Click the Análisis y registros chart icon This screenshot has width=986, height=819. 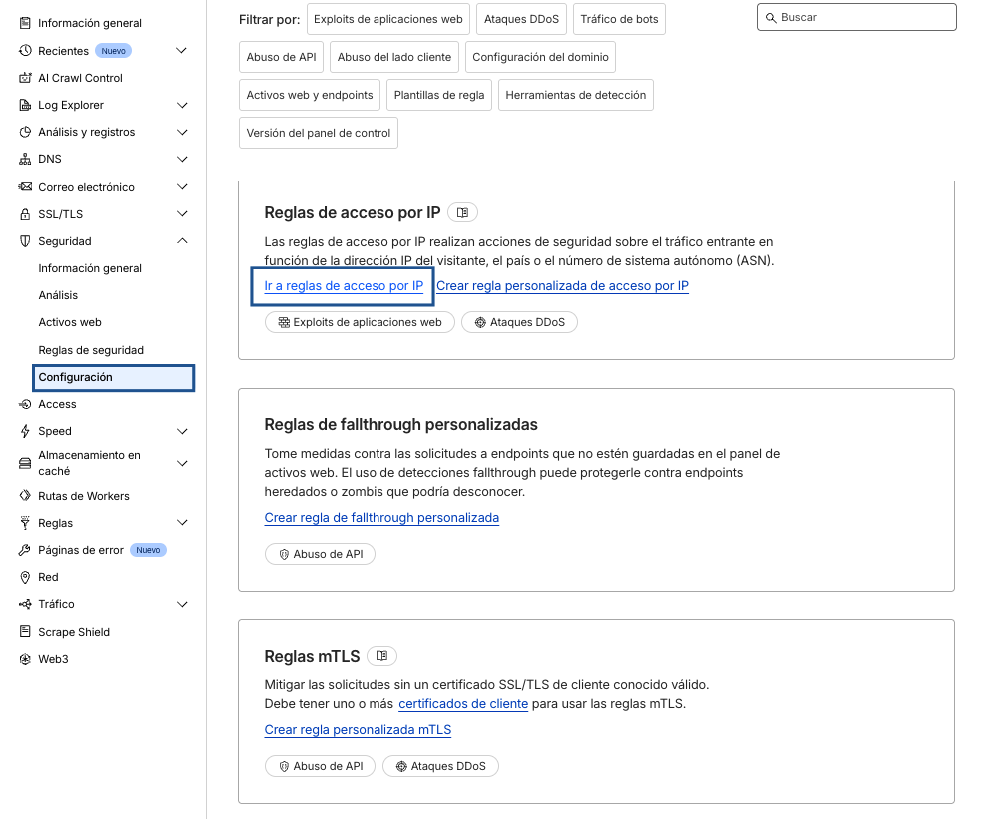(25, 132)
